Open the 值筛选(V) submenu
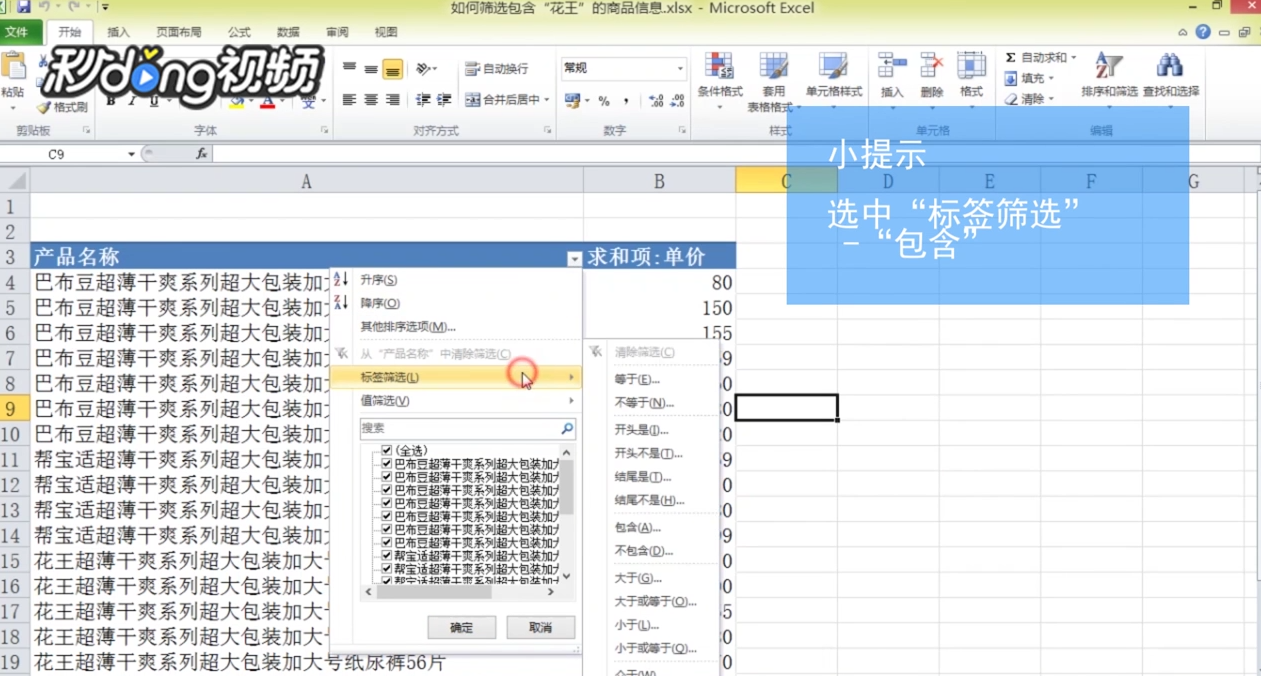The image size is (1261, 676). [456, 400]
